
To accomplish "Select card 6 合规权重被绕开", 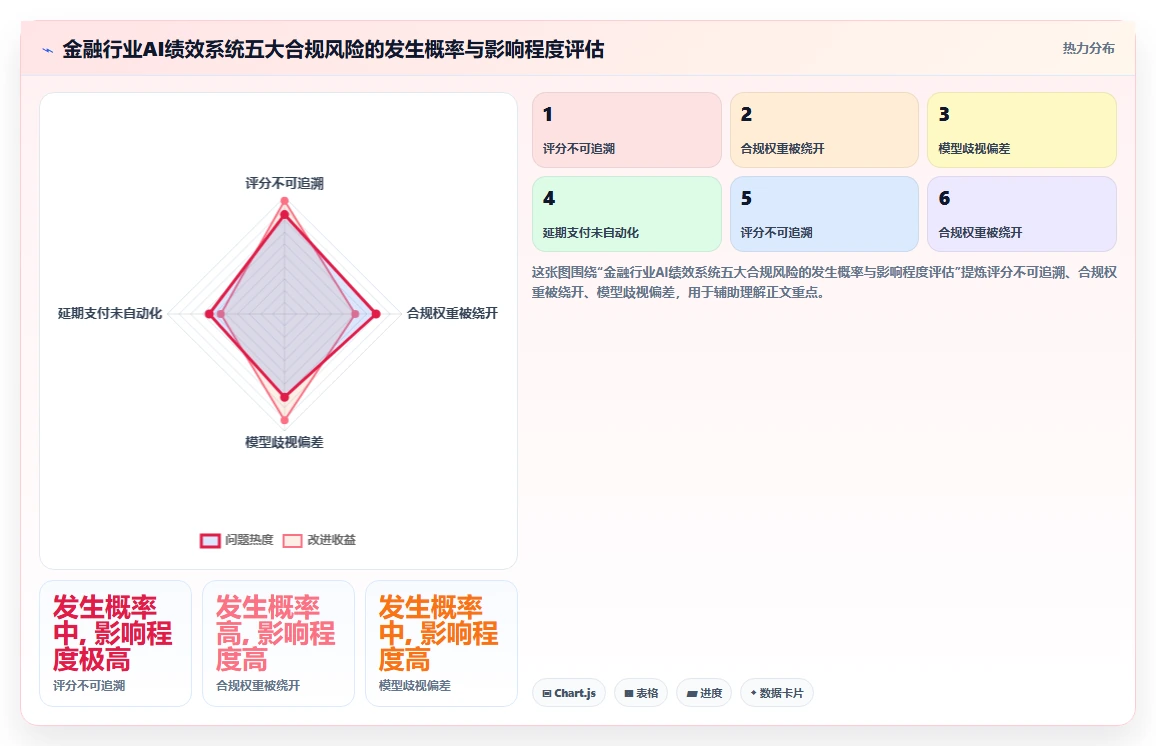I will (x=1022, y=214).
